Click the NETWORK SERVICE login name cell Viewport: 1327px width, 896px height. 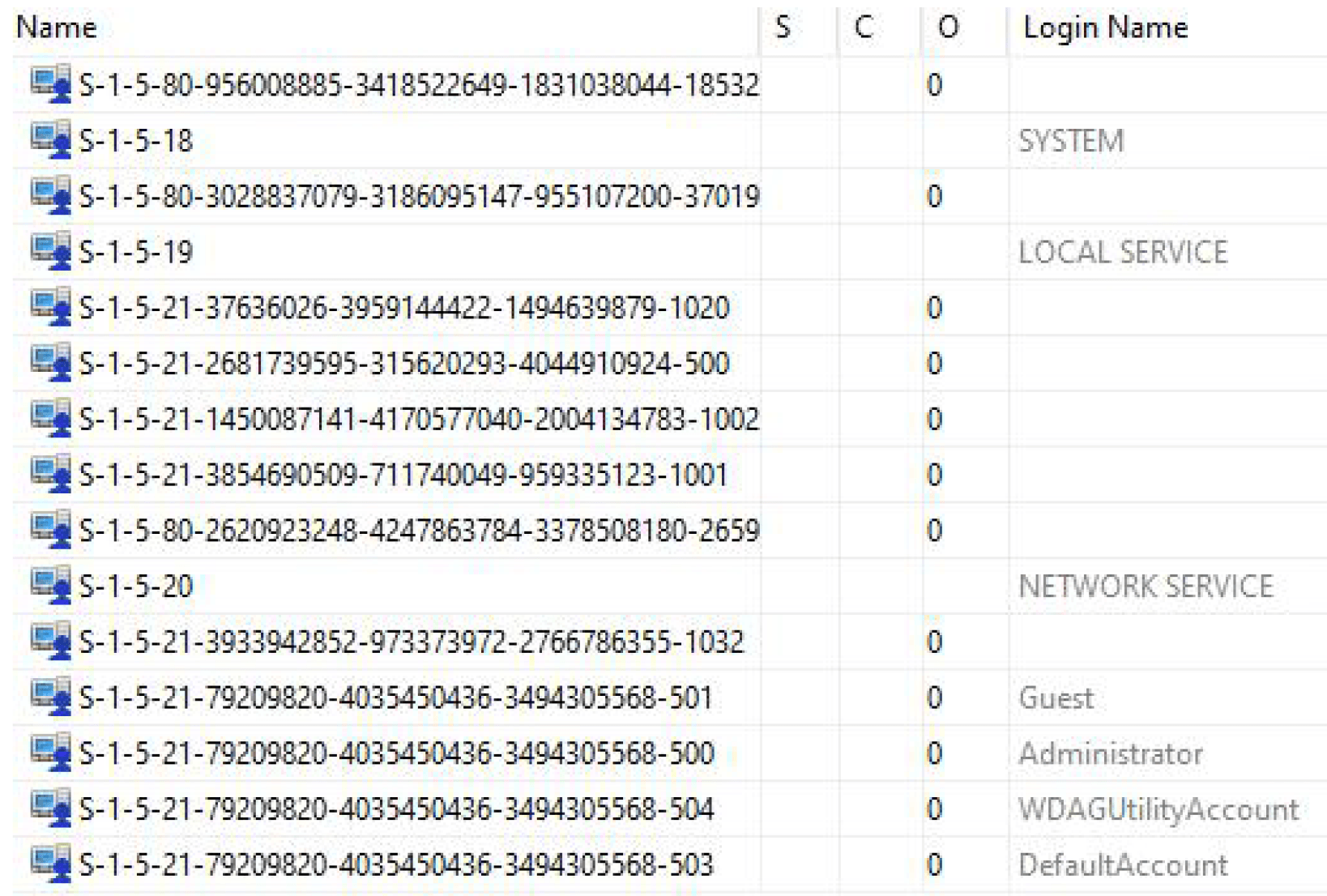pos(1146,587)
